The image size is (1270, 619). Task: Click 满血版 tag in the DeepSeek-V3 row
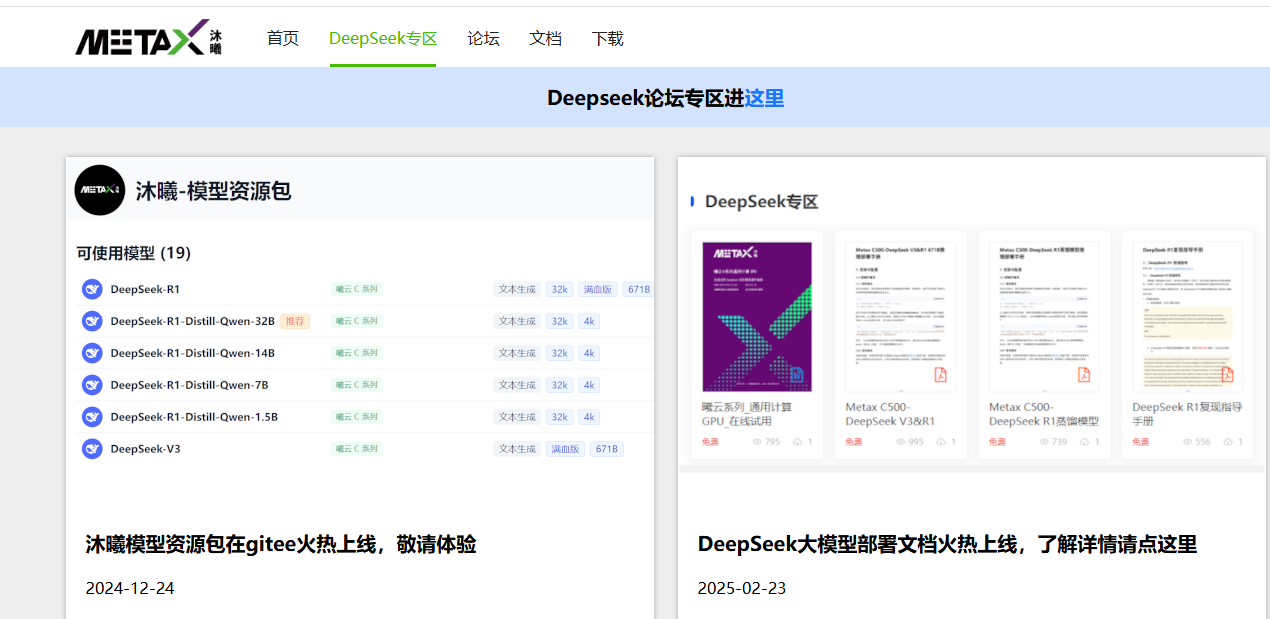point(565,449)
